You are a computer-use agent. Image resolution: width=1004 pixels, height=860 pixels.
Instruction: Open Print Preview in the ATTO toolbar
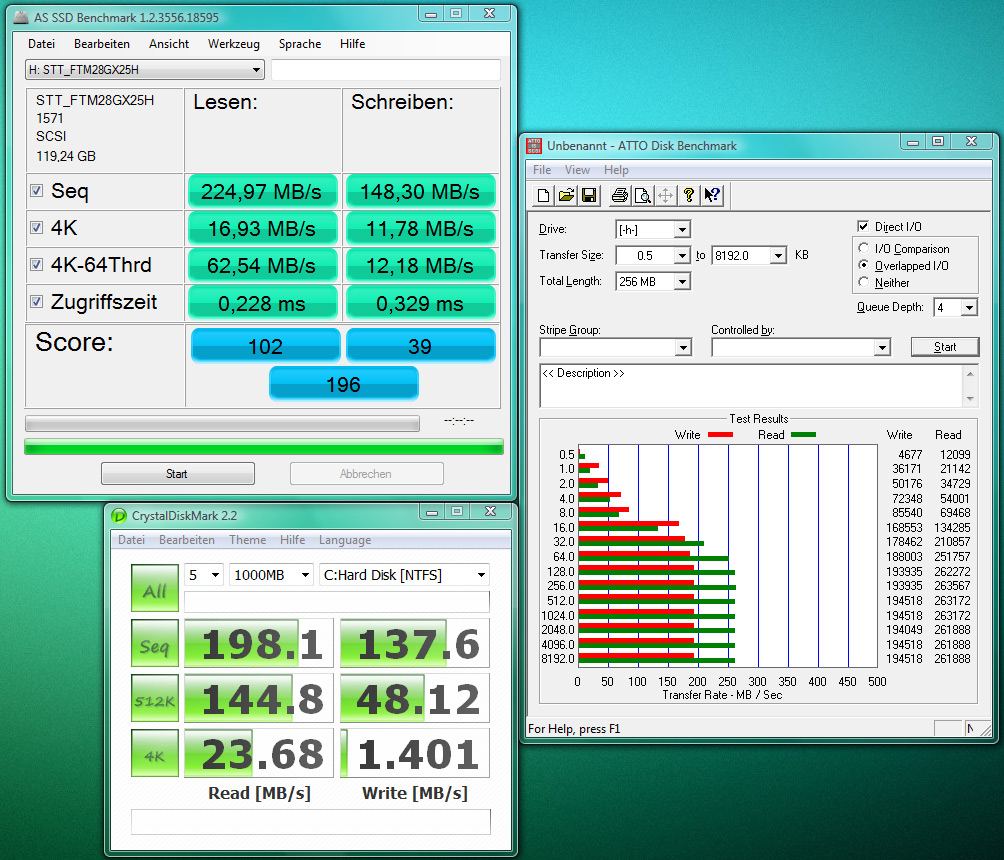(642, 195)
